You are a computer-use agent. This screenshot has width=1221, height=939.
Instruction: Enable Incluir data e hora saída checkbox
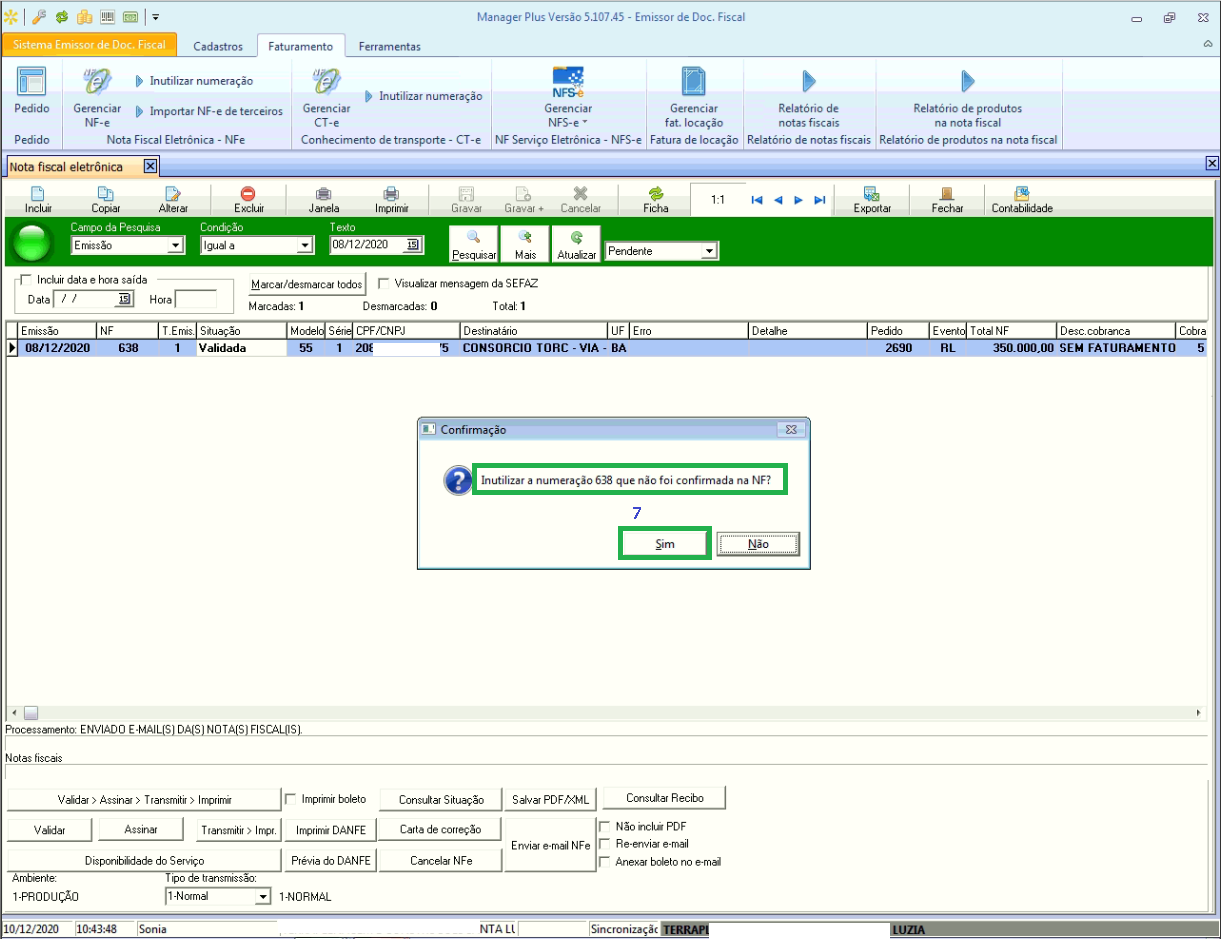pyautogui.click(x=27, y=280)
